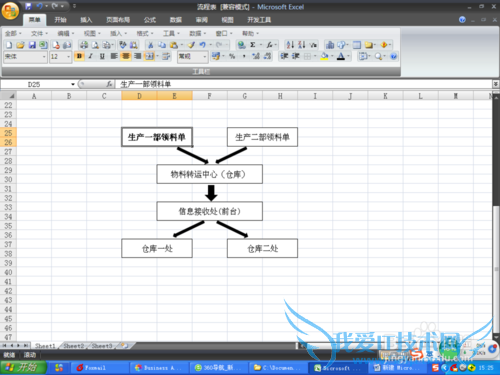Toggle center alignment
This screenshot has height=375, width=500.
pos(126,56)
